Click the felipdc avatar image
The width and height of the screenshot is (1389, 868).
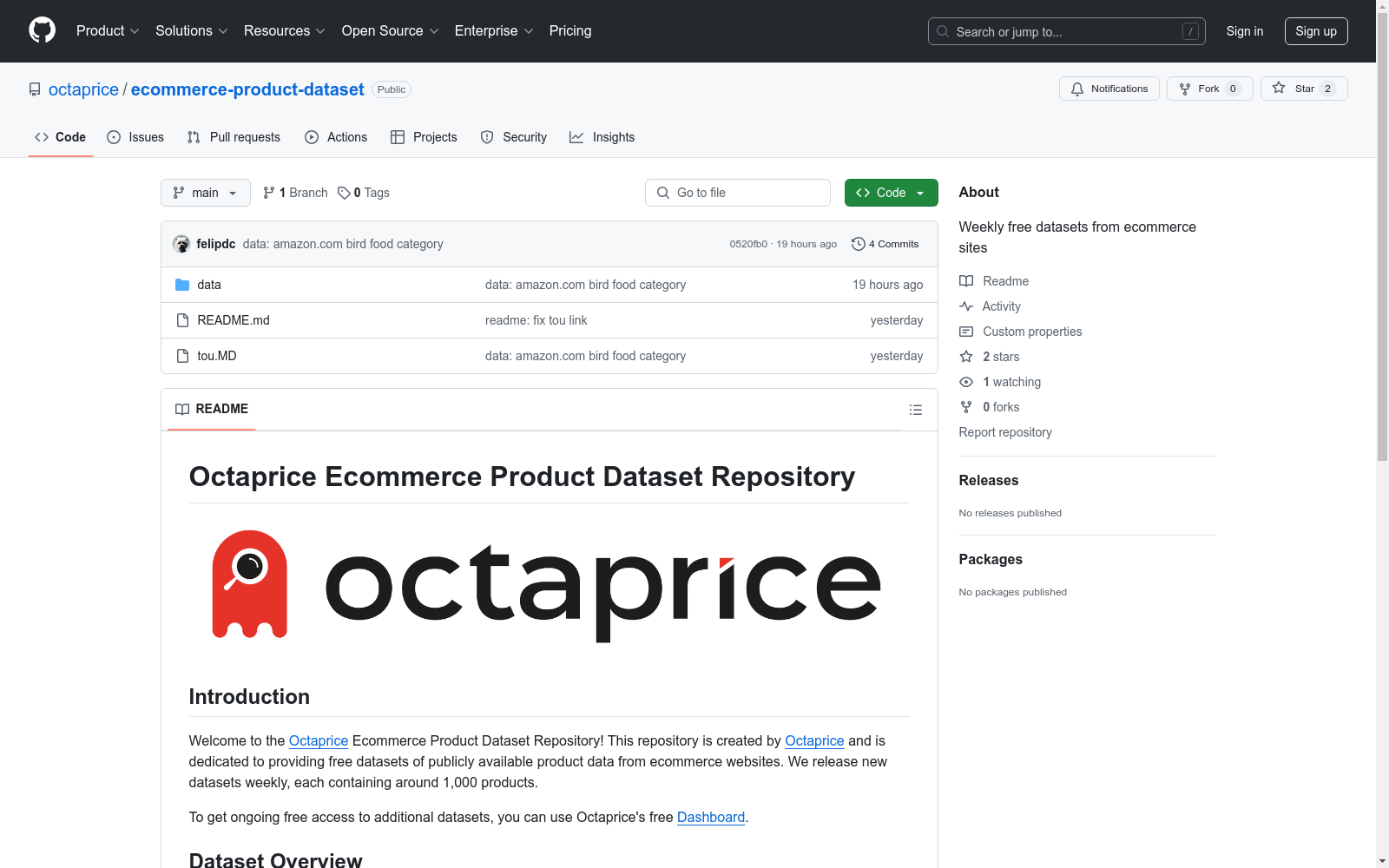(181, 244)
